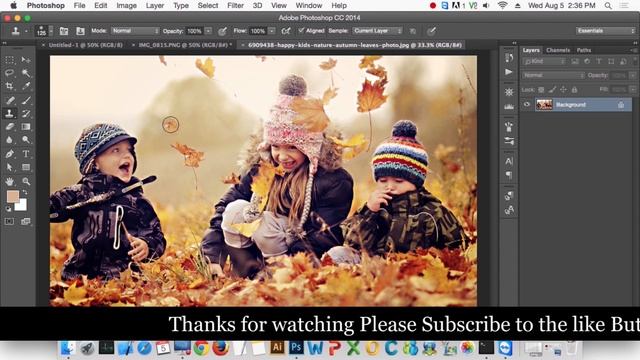Open the Brush panel toggle in options bar
This screenshot has width=640, height=360.
coord(64,31)
